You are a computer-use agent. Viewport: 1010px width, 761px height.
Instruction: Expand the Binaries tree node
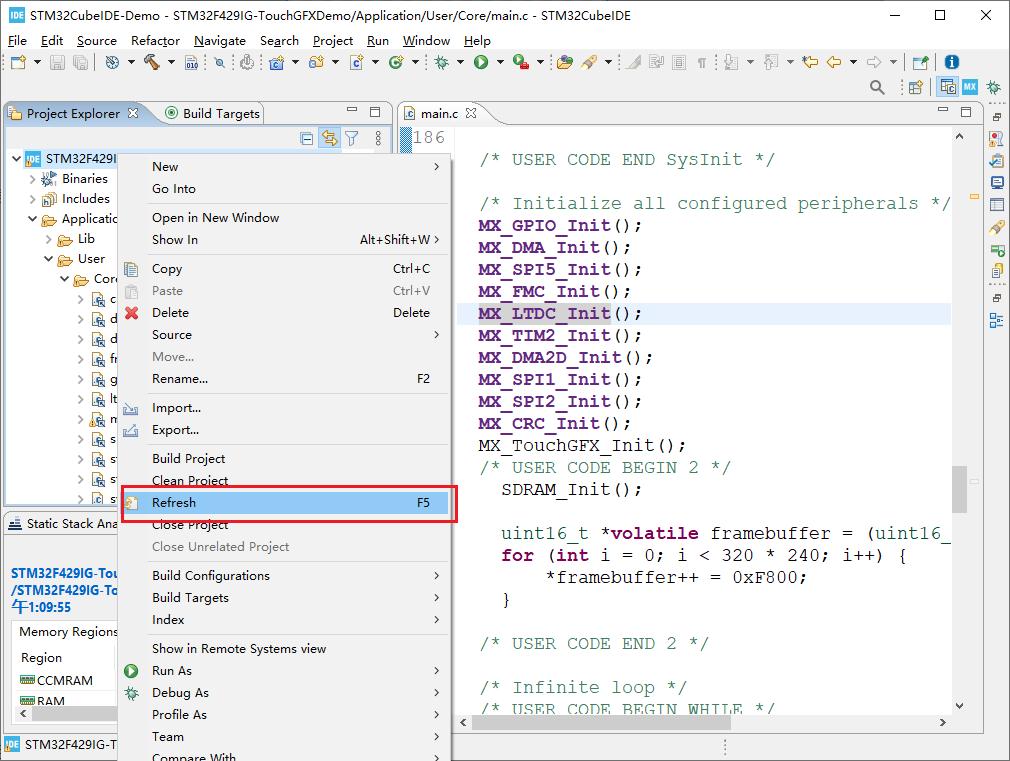tap(32, 179)
